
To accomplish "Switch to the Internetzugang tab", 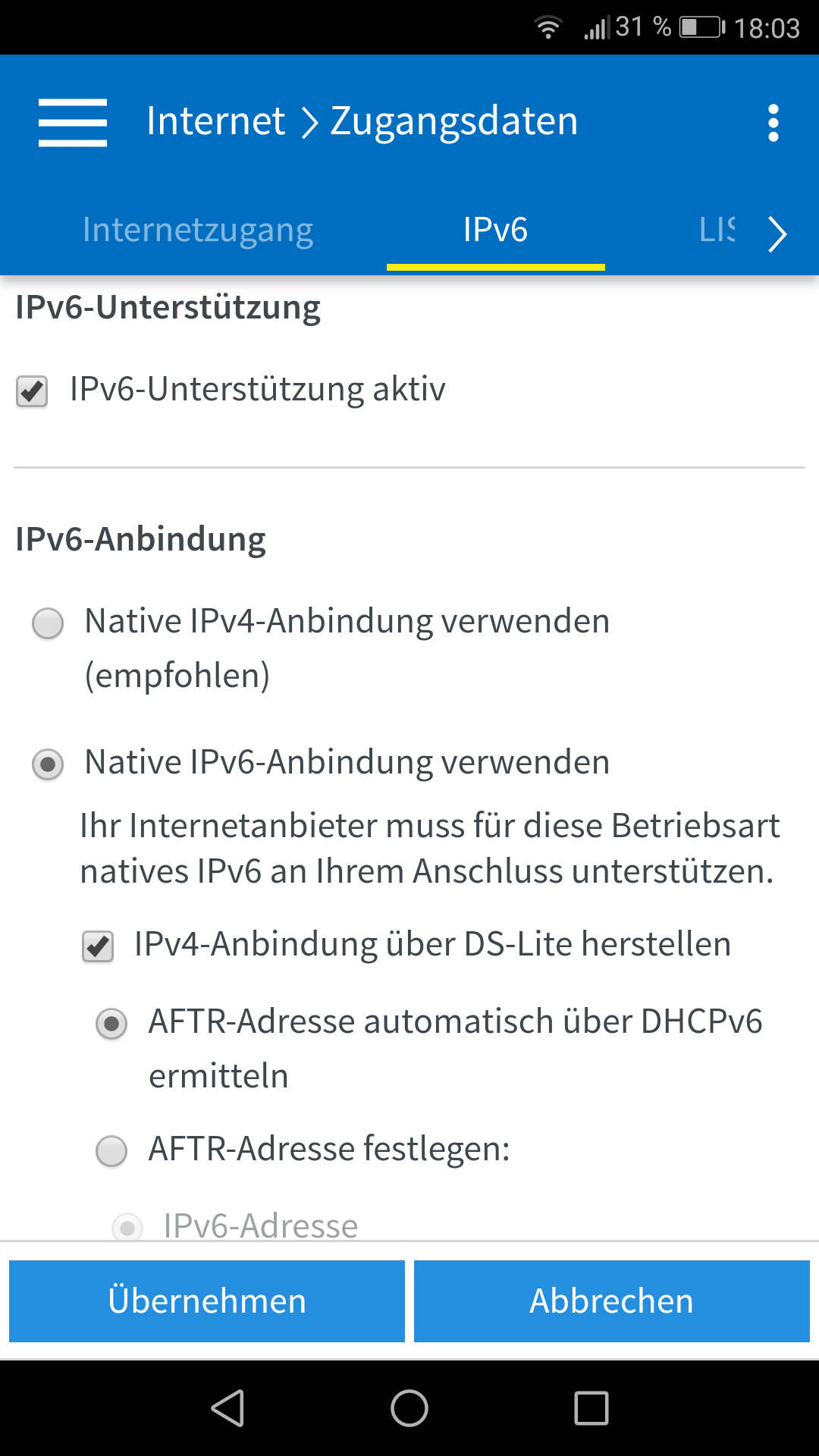I will click(199, 229).
